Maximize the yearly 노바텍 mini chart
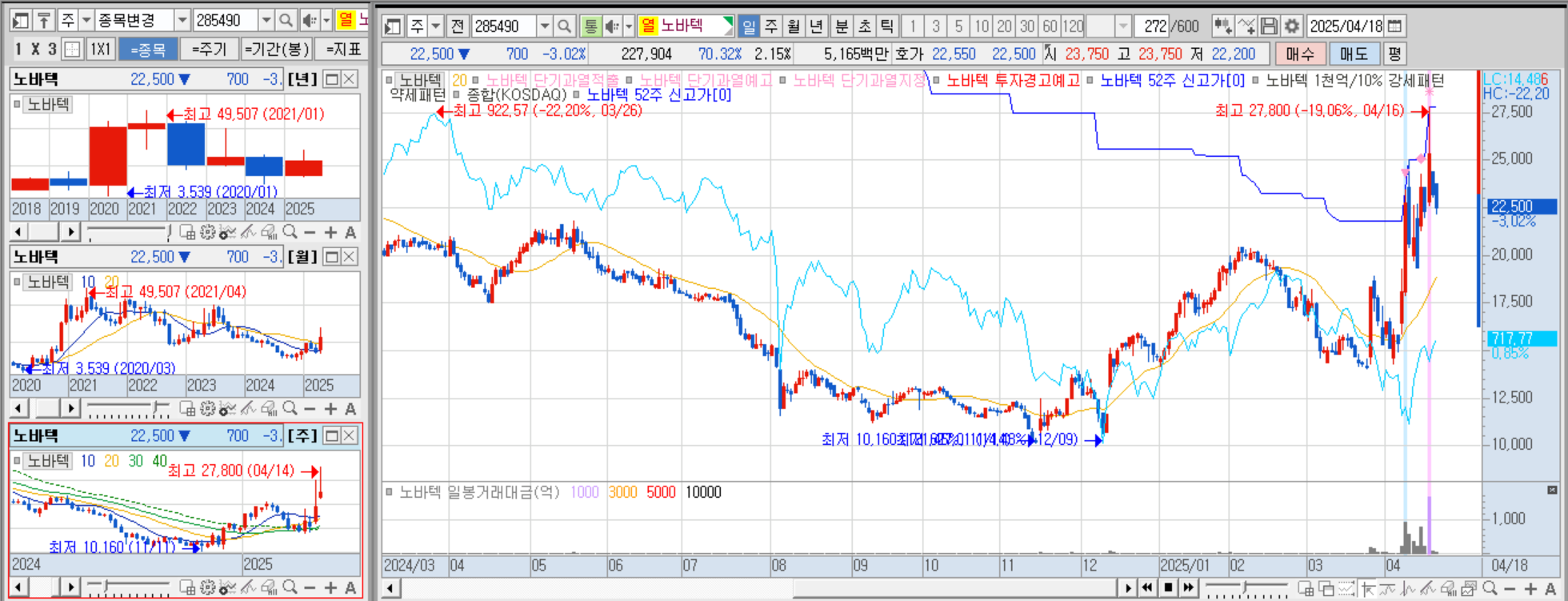Viewport: 1568px width, 601px height. click(331, 79)
